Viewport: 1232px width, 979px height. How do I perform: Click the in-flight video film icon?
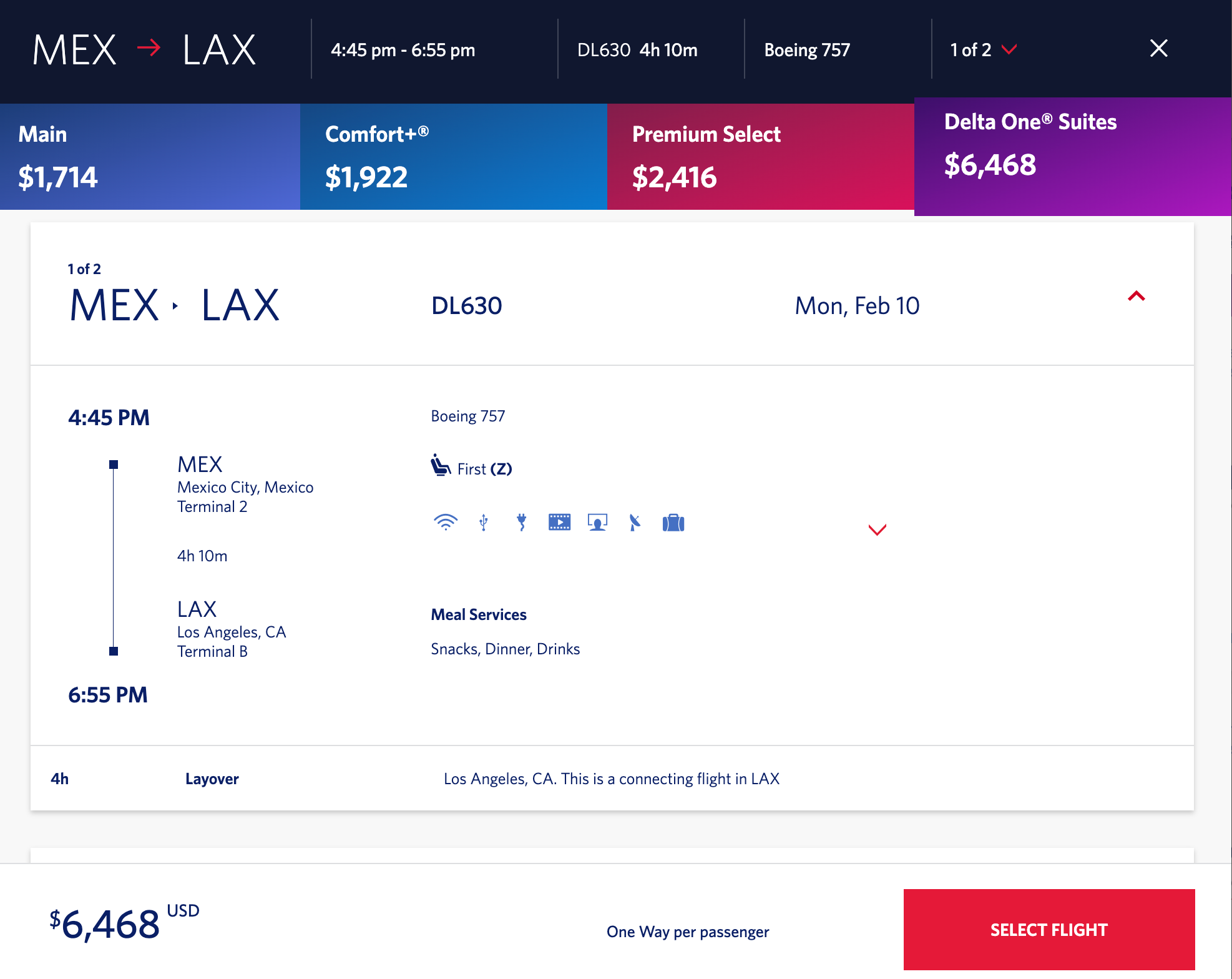(559, 522)
